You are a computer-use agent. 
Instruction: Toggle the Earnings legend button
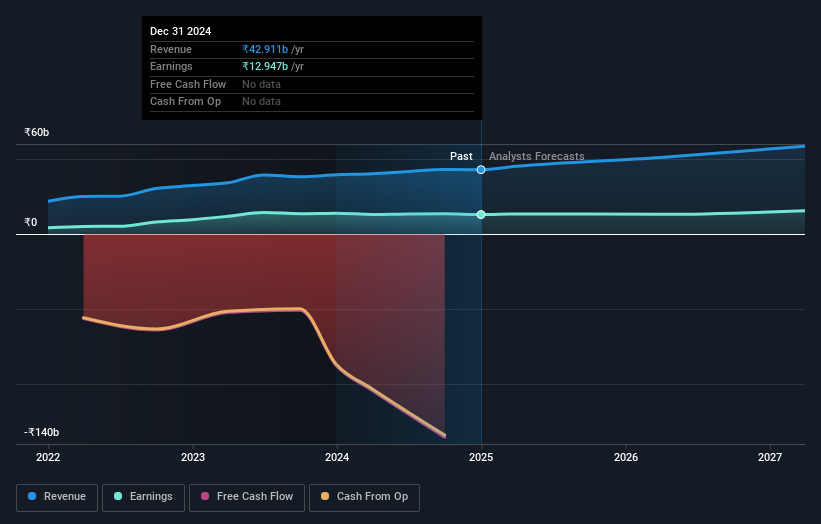(x=143, y=497)
